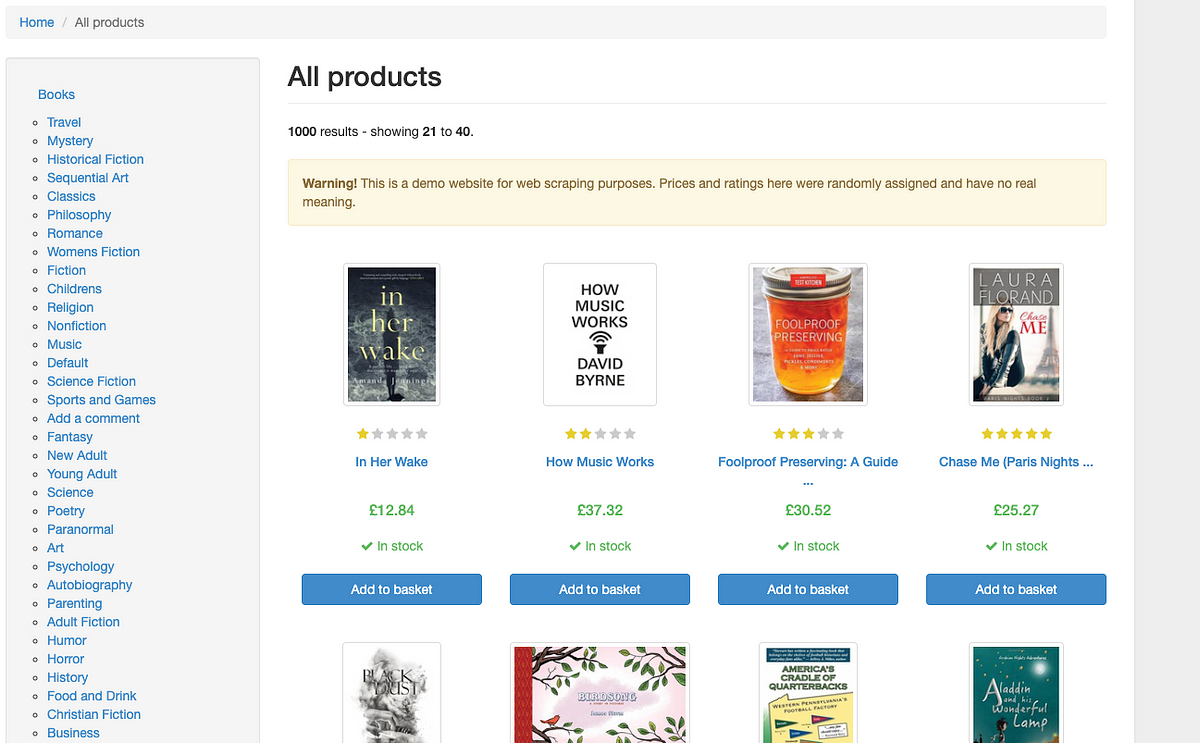Select the Travel category
Viewport: 1200px width, 743px height.
64,122
